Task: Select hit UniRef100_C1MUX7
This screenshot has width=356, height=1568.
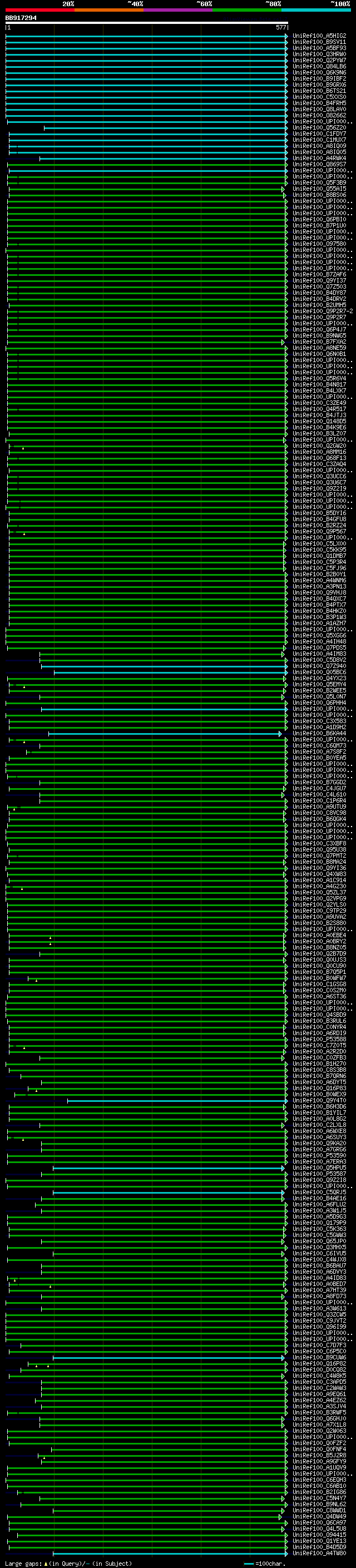Action: (319, 140)
